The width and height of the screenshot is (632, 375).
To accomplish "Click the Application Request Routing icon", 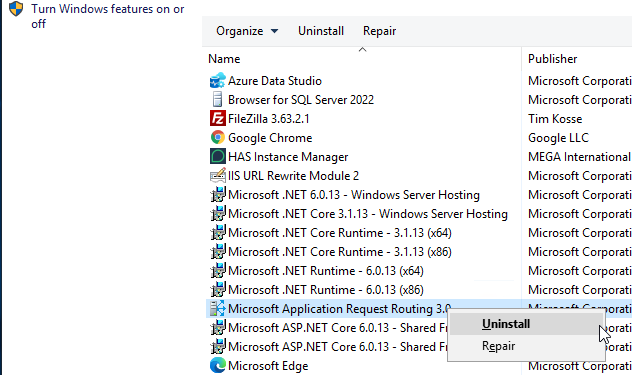I will point(218,308).
